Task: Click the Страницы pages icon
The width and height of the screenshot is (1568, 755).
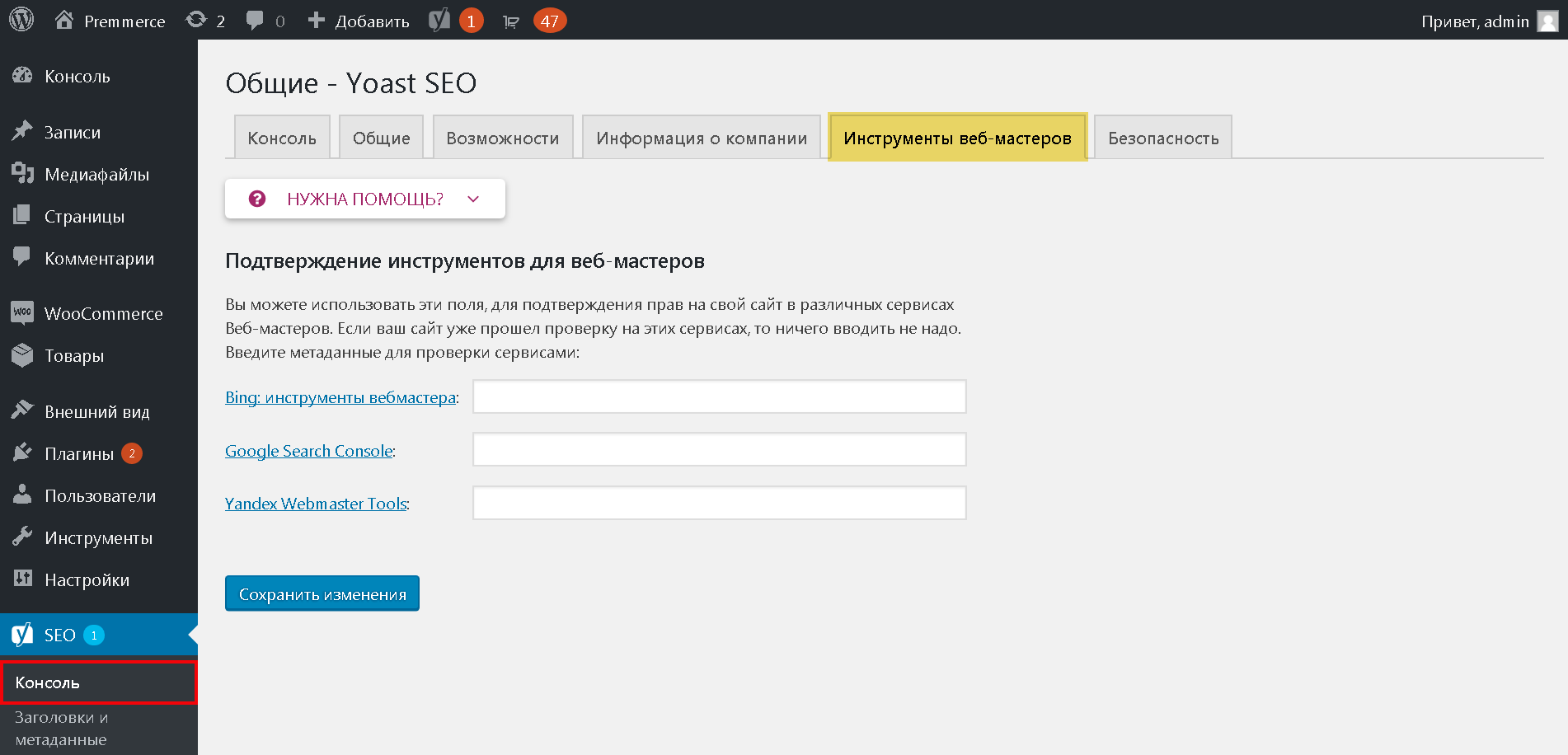Action: coord(22,215)
